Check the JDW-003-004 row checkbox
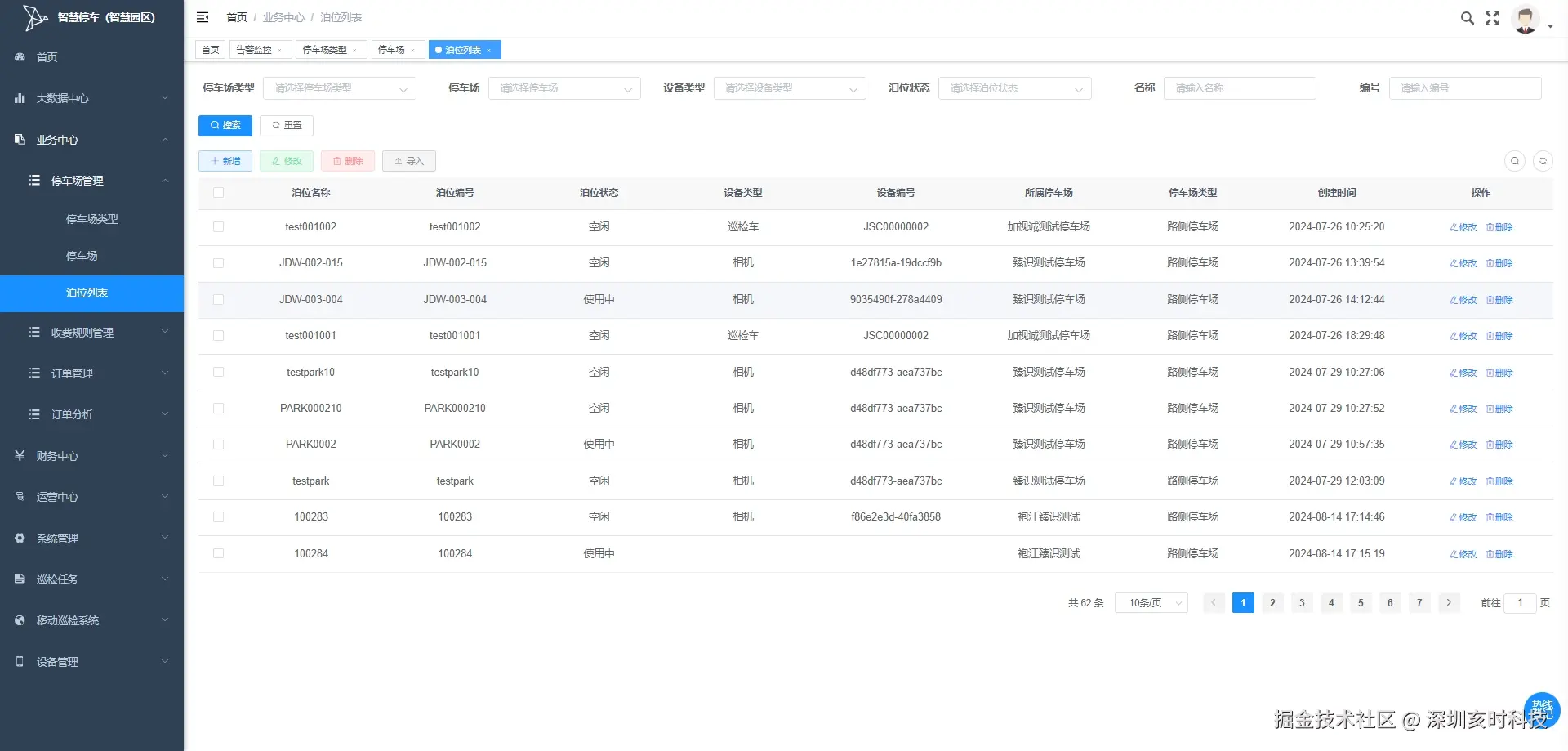This screenshot has height=751, width=1568. pos(218,300)
